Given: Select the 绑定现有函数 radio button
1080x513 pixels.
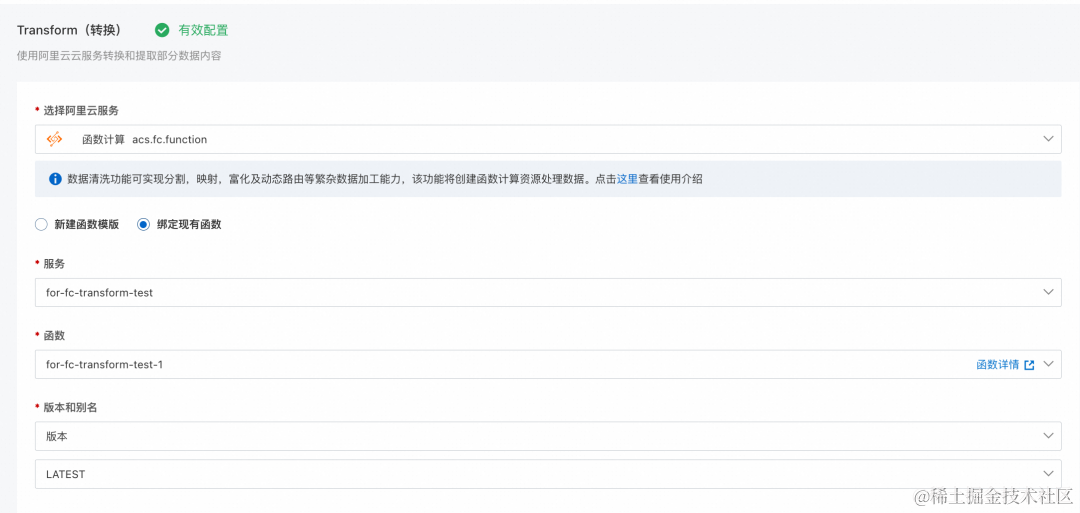Looking at the screenshot, I should point(143,224).
